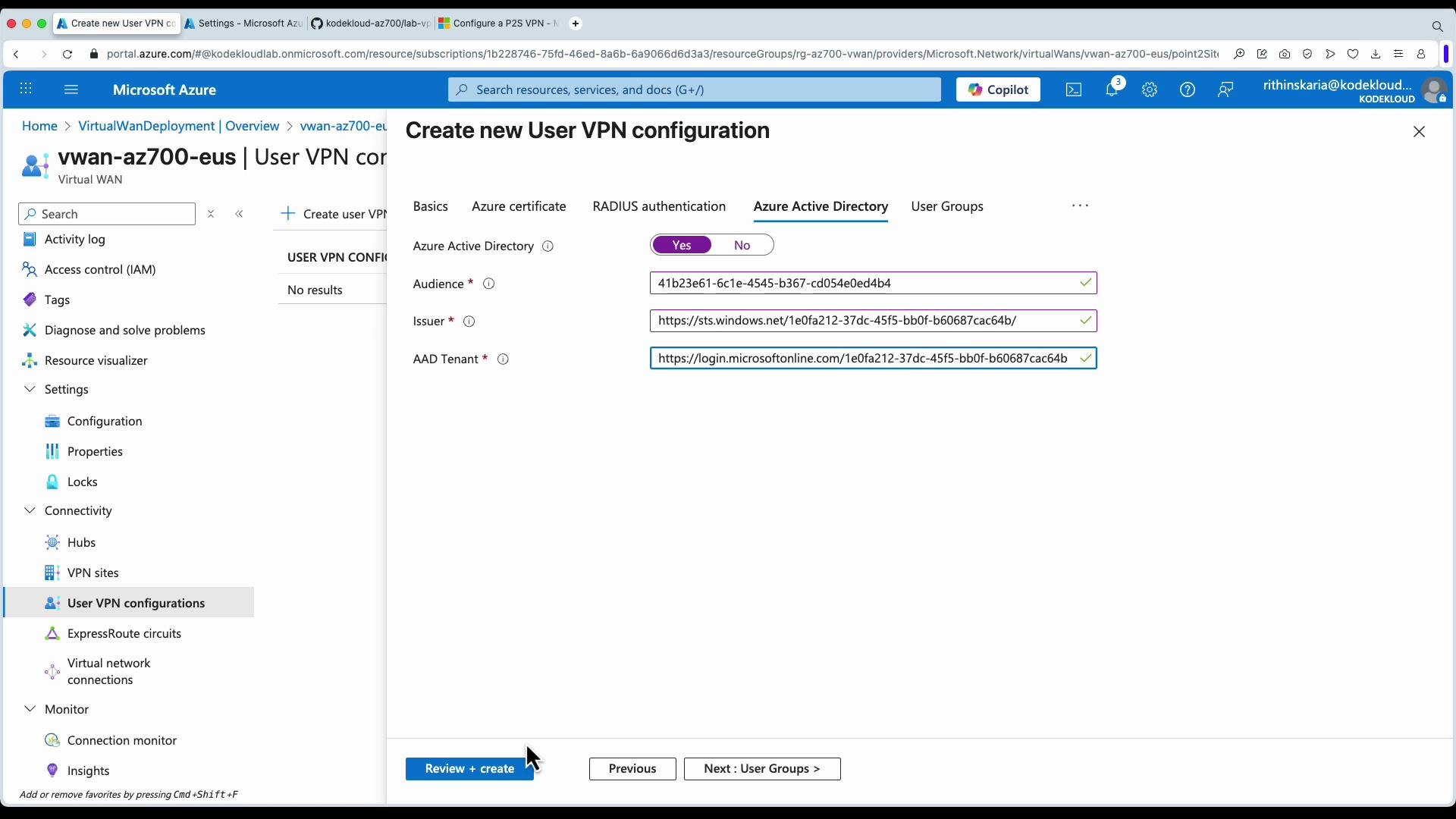This screenshot has width=1456, height=819.
Task: Click the user account avatar
Action: [x=1434, y=90]
